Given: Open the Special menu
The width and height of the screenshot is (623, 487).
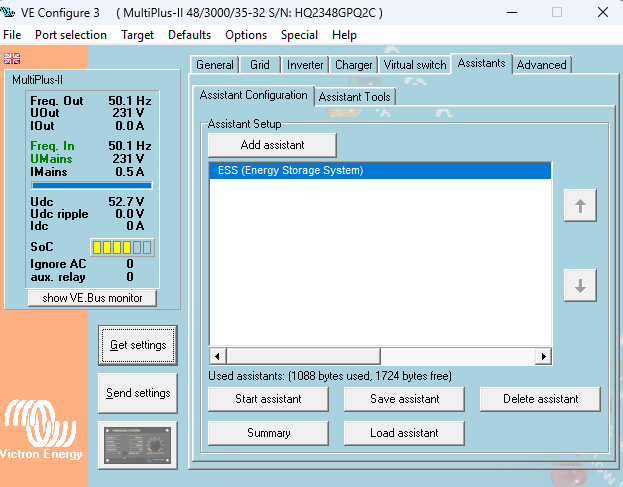Looking at the screenshot, I should click(299, 35).
